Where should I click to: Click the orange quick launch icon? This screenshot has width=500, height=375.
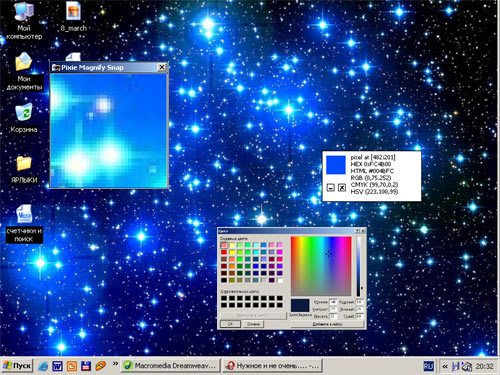pyautogui.click(x=72, y=366)
